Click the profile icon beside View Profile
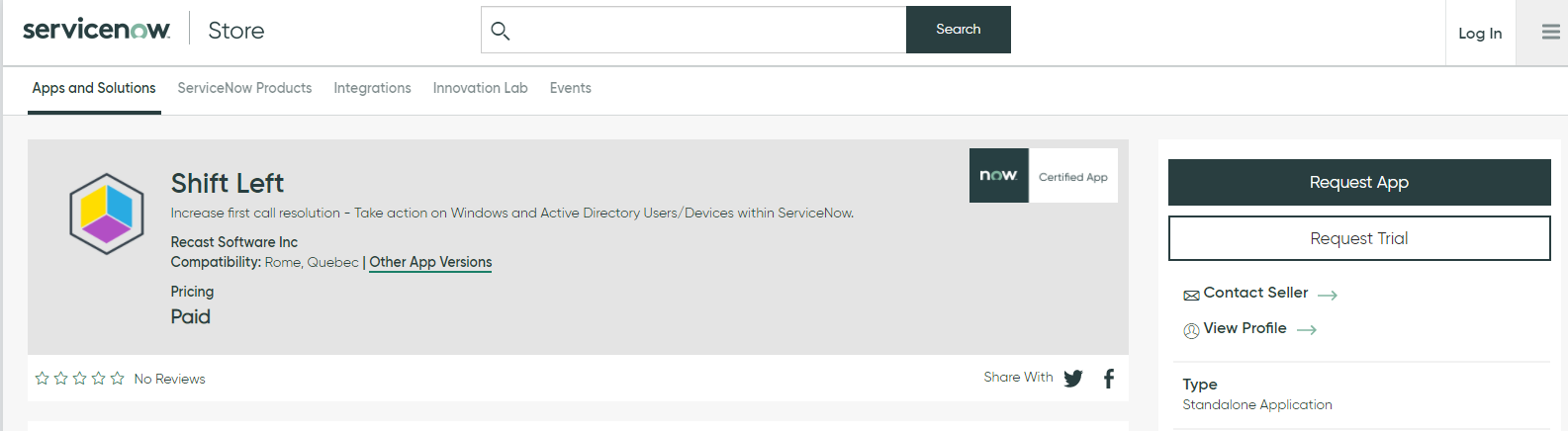 pyautogui.click(x=1191, y=331)
